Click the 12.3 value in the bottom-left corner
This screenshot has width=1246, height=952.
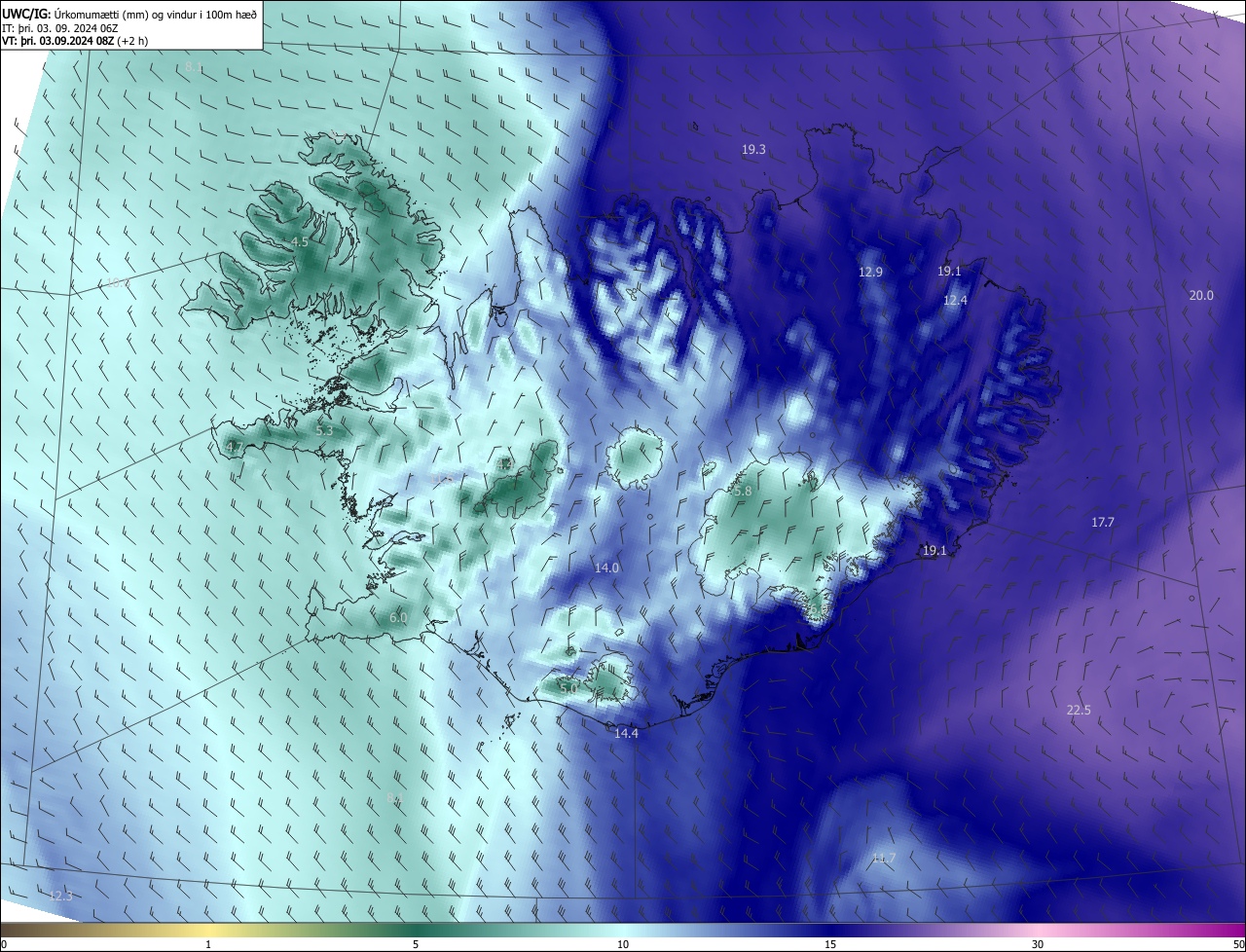click(60, 896)
